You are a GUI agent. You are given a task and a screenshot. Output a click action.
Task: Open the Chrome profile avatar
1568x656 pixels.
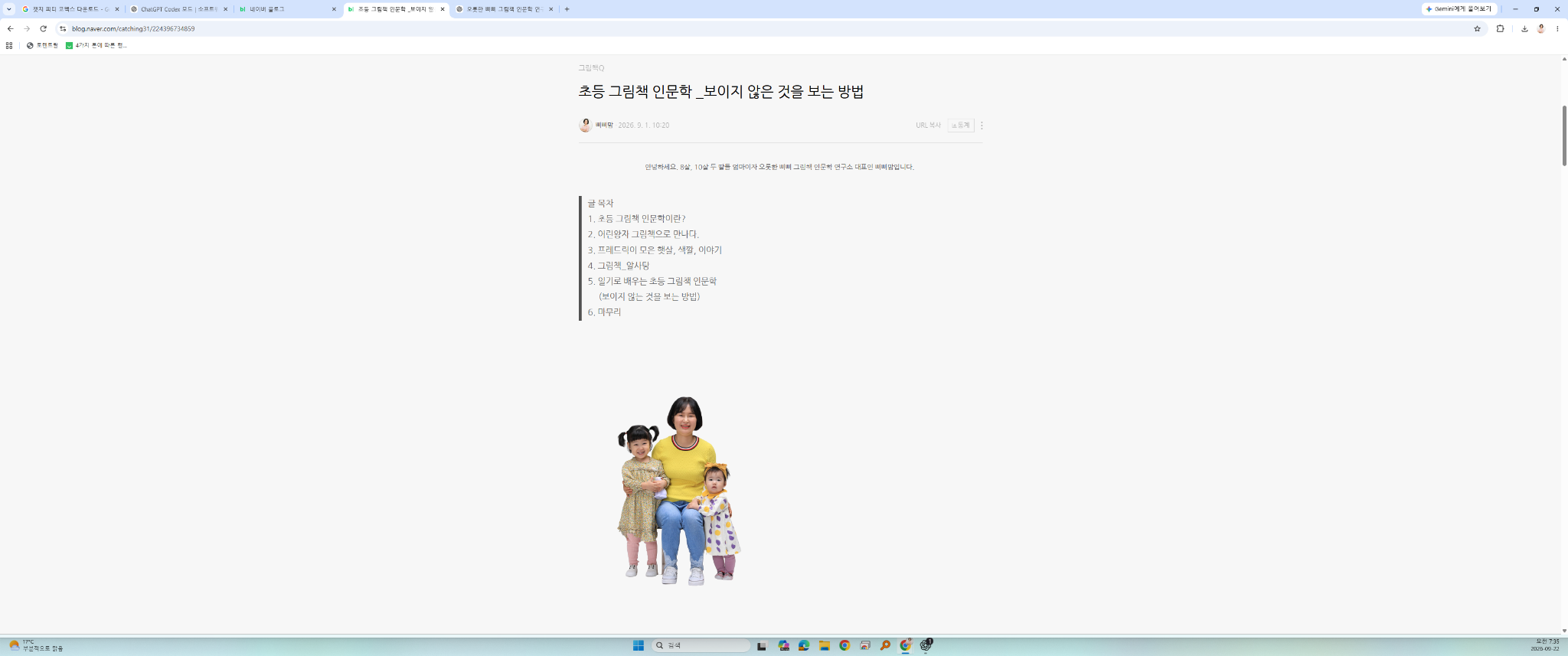click(1541, 29)
